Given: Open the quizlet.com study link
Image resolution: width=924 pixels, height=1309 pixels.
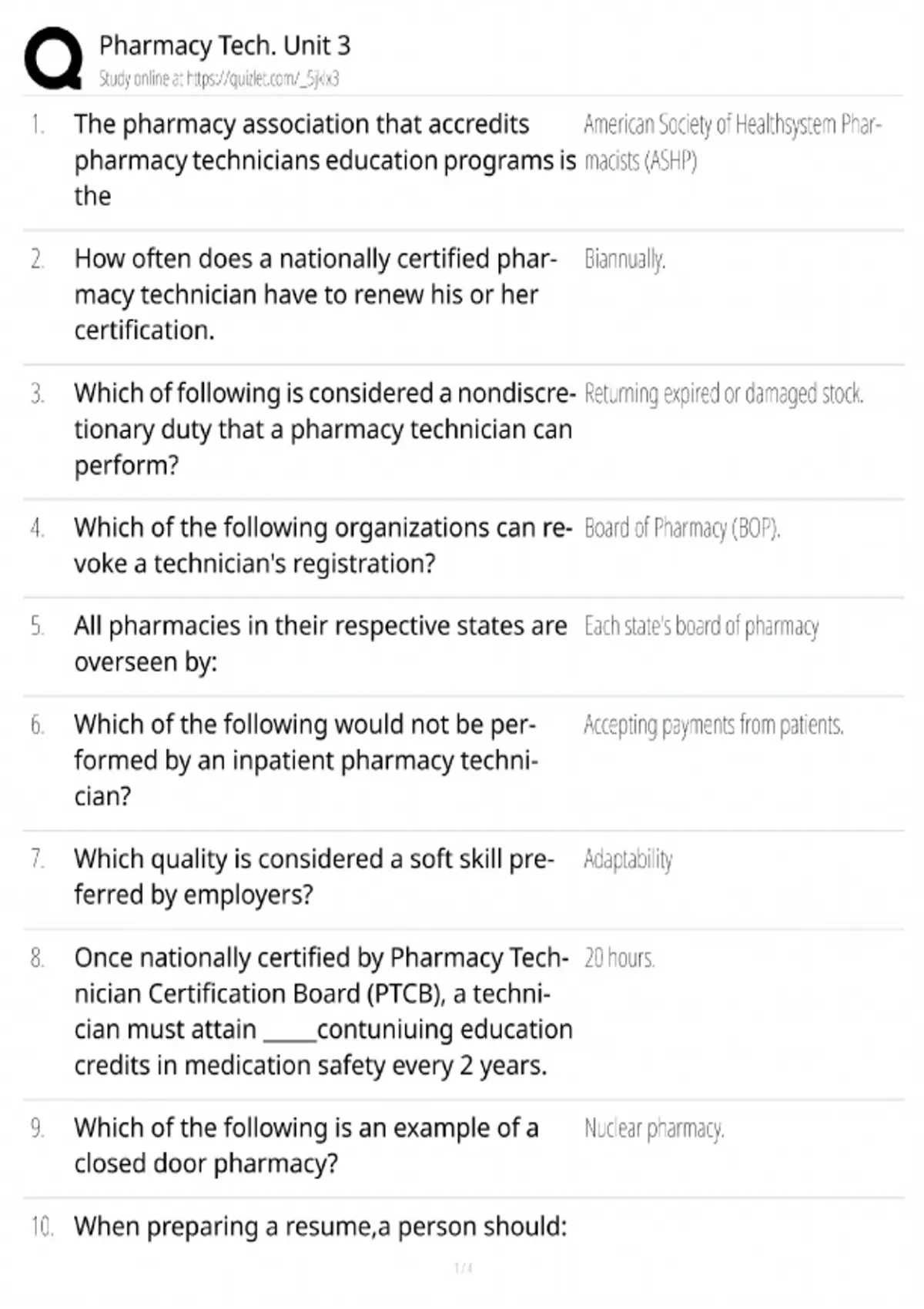Looking at the screenshot, I should point(219,79).
